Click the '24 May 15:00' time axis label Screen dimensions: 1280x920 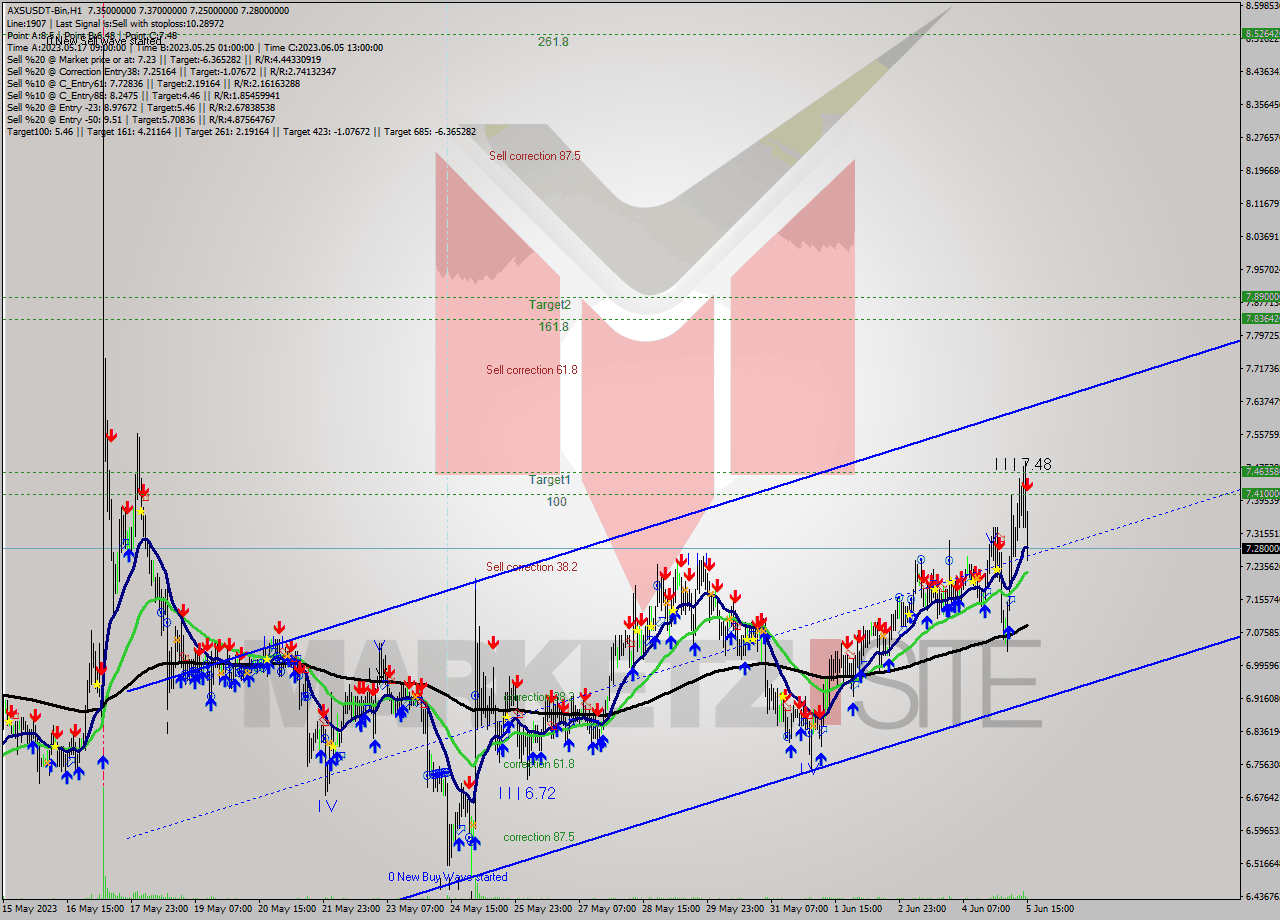pos(479,909)
